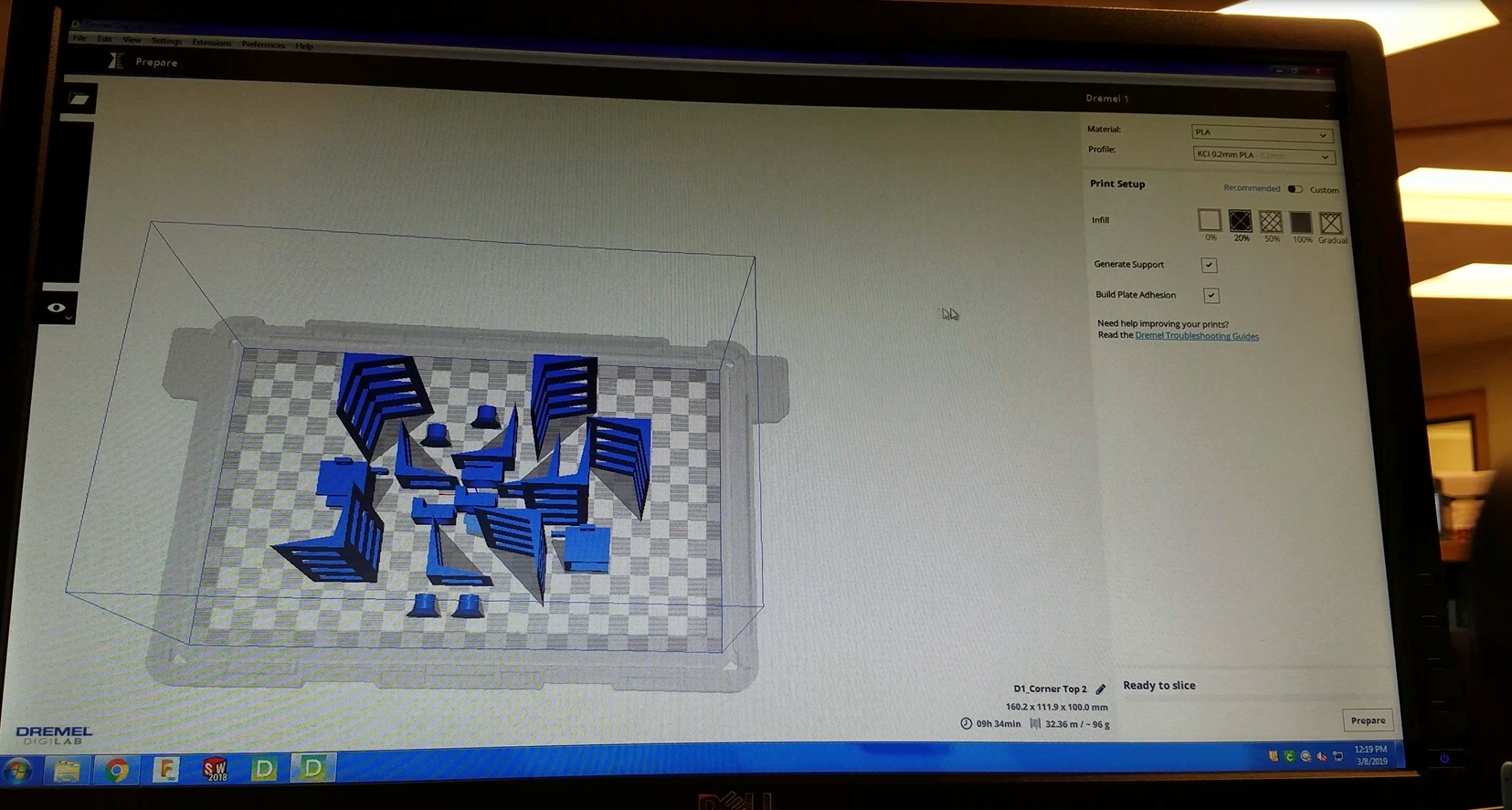This screenshot has height=810, width=1512.
Task: Click the Prepare button to slice
Action: pos(1368,721)
